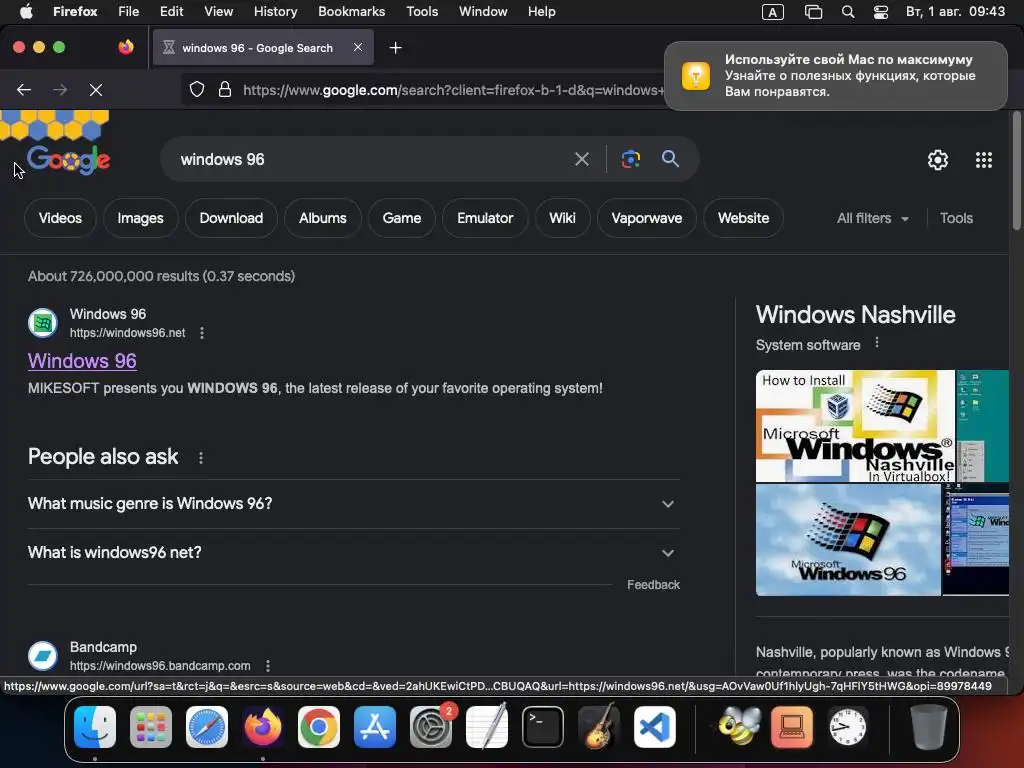Open the Bookmarks menu
This screenshot has width=1024, height=768.
[351, 12]
